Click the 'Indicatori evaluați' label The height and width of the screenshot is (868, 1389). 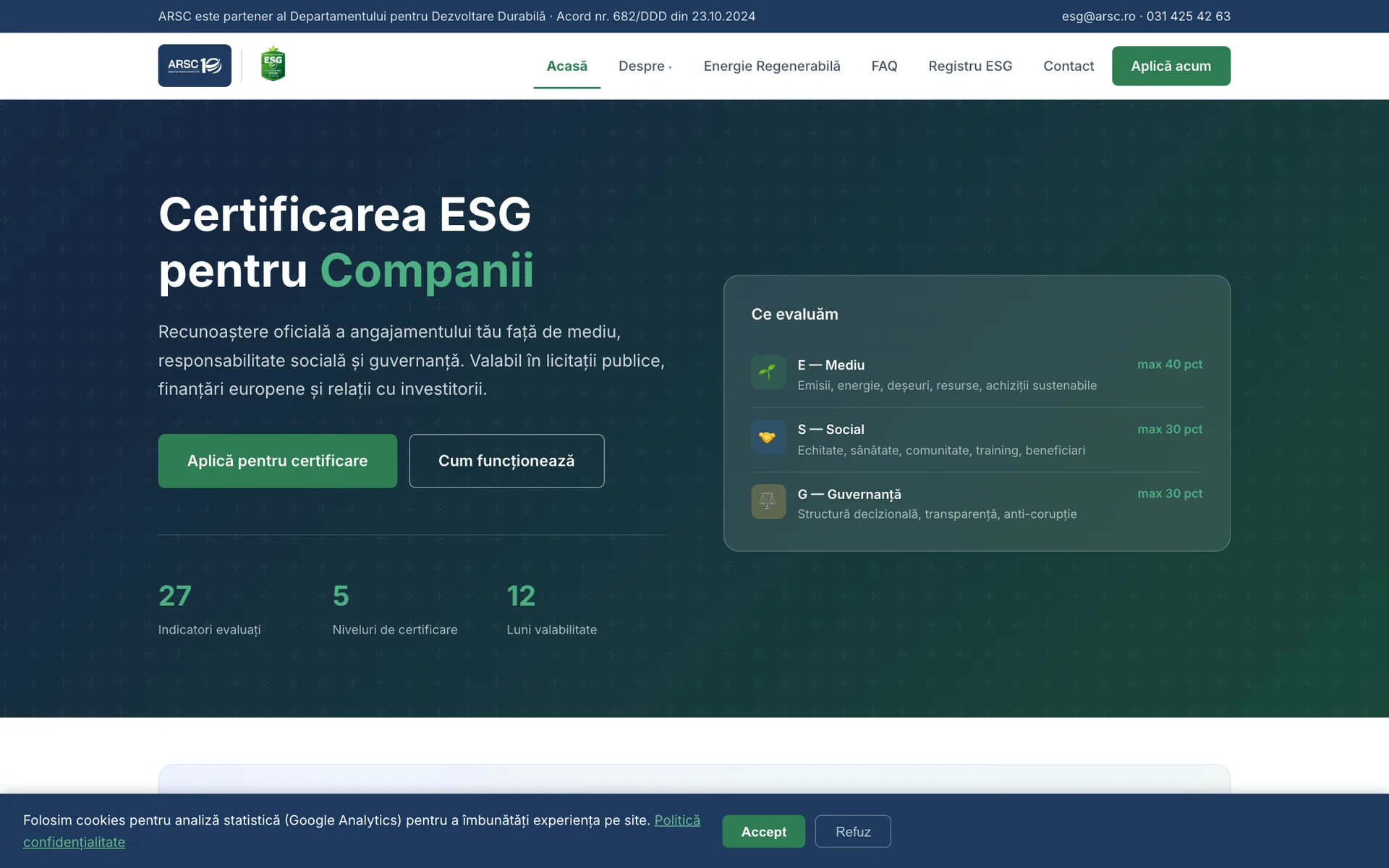(x=210, y=630)
